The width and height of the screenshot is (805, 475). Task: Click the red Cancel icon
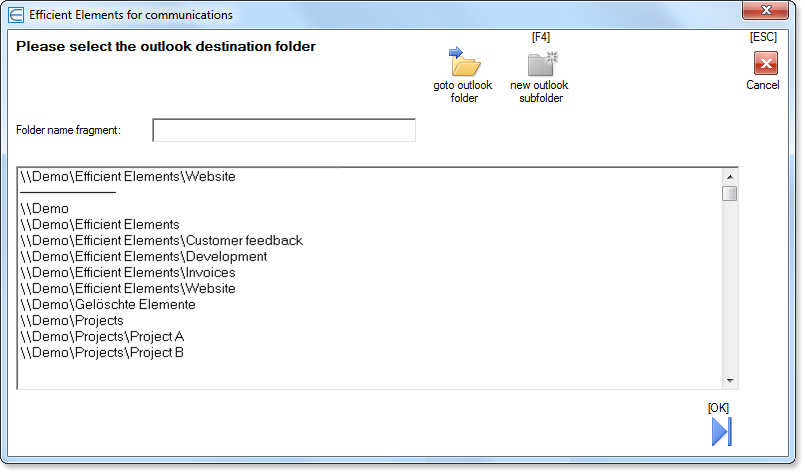[x=765, y=63]
